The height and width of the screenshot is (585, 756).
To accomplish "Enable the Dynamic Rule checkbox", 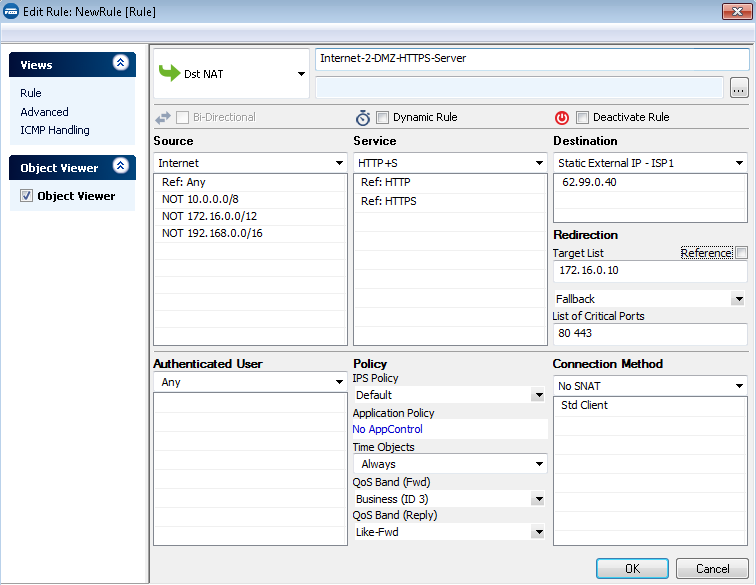I will (382, 117).
